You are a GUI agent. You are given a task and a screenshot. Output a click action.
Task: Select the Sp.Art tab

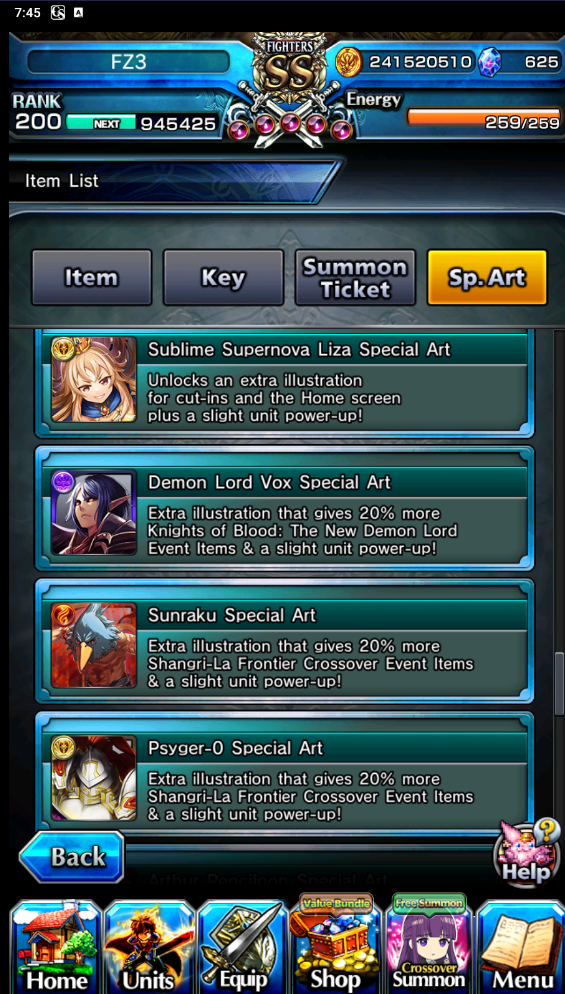[487, 278]
